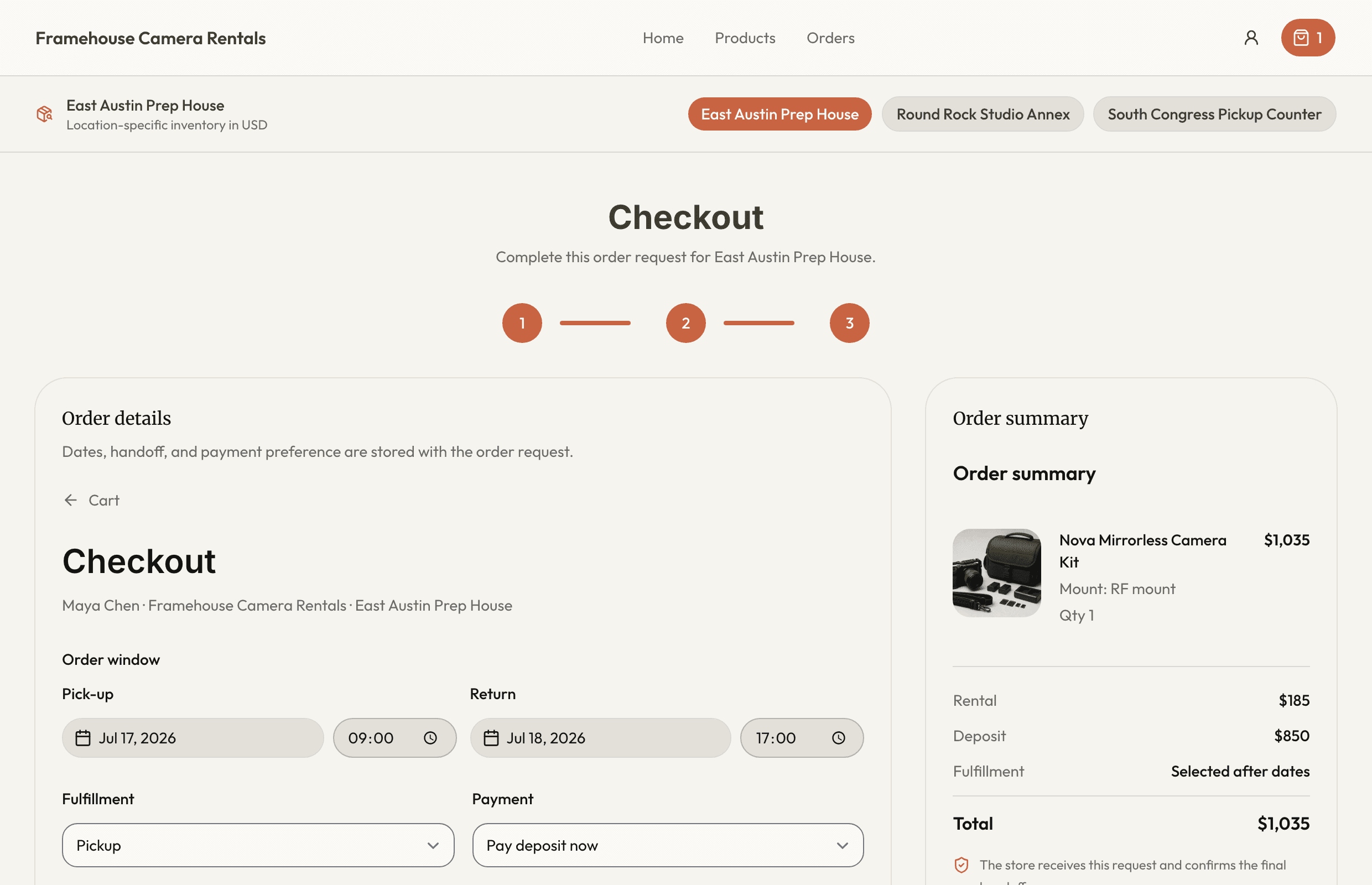Click the Order window label
This screenshot has width=1372, height=885.
coord(111,660)
